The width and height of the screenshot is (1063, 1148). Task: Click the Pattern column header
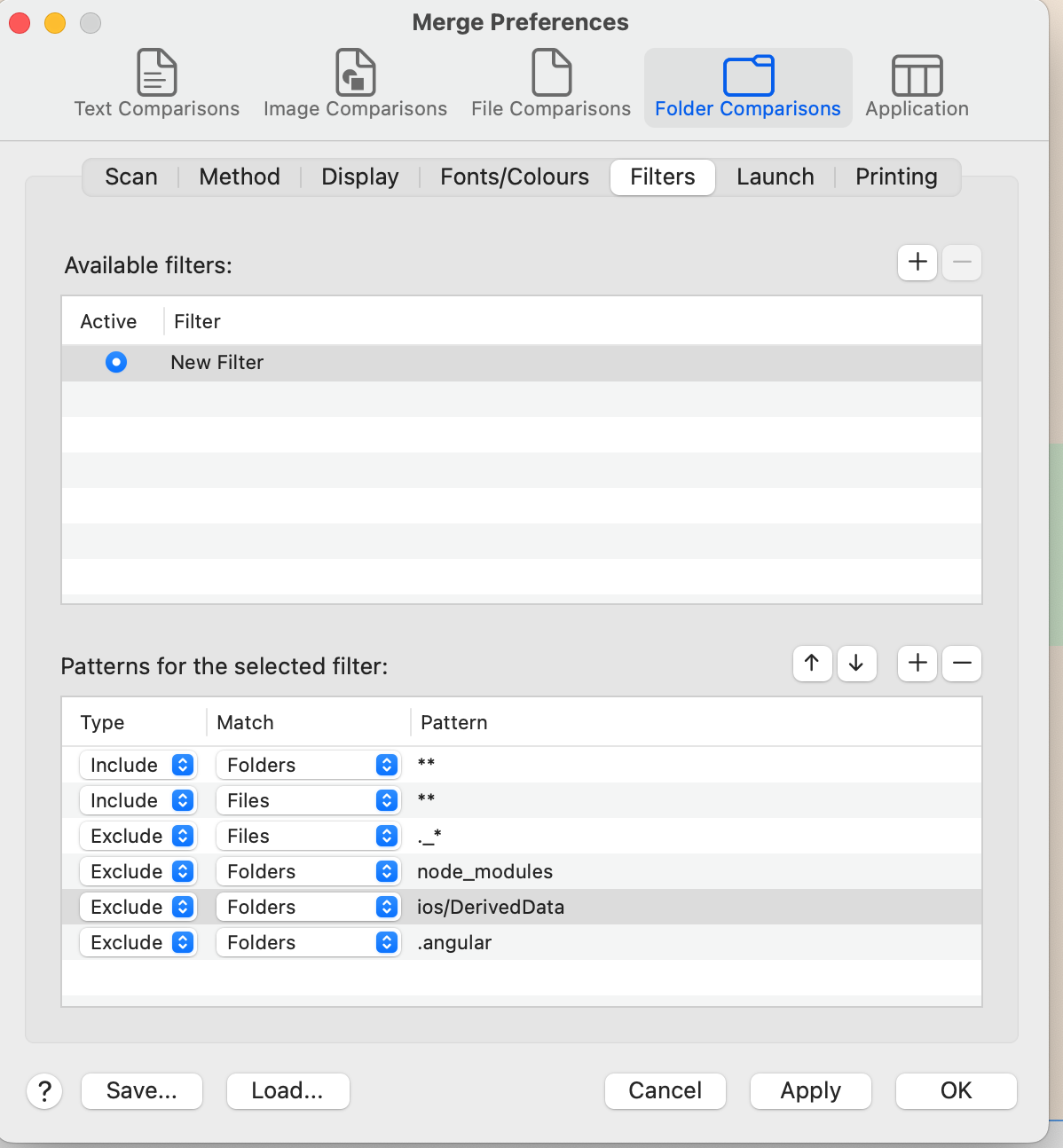[454, 722]
